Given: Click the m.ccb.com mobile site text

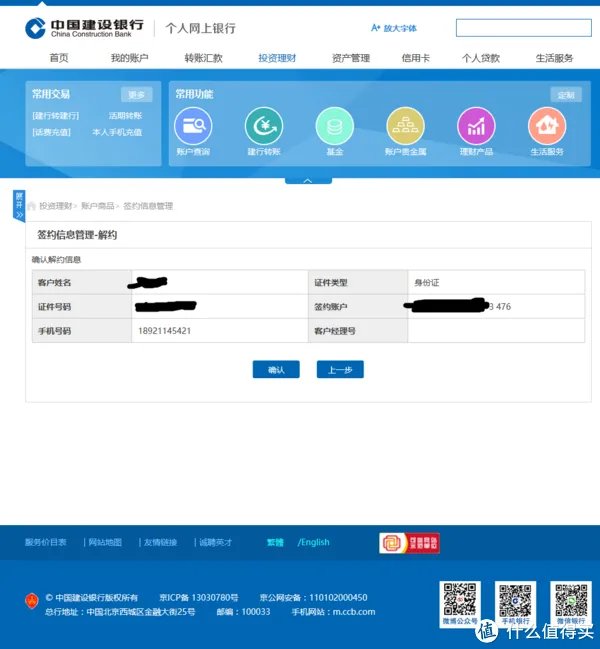Looking at the screenshot, I should [354, 612].
